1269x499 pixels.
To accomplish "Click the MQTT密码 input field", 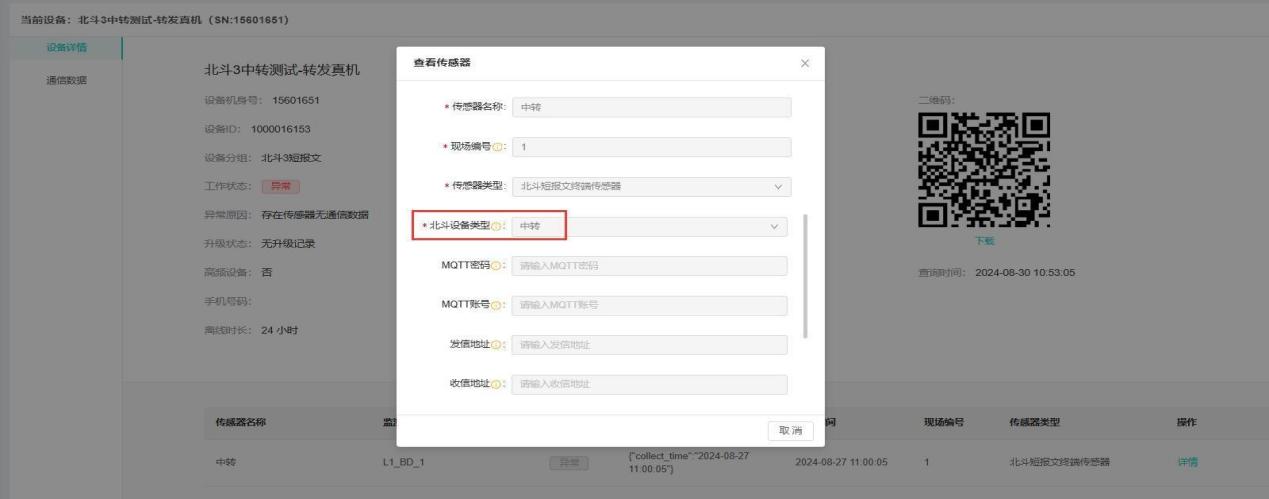I will [648, 266].
